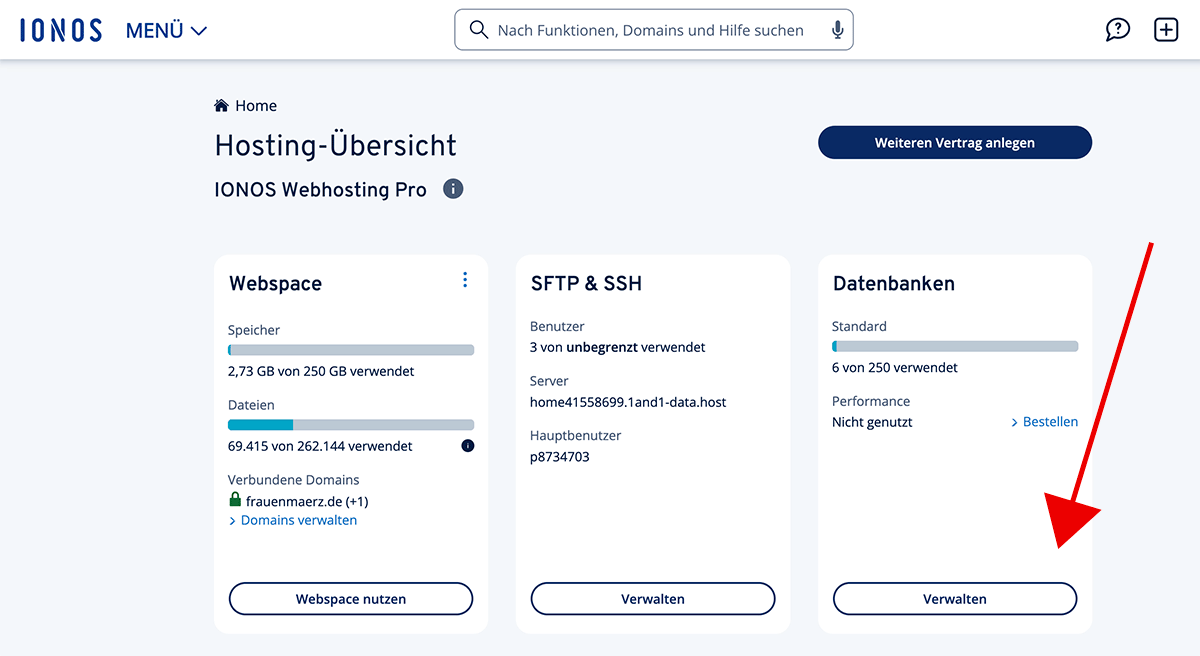Image resolution: width=1200 pixels, height=656 pixels.
Task: Click the IONOS logo
Action: click(x=61, y=30)
